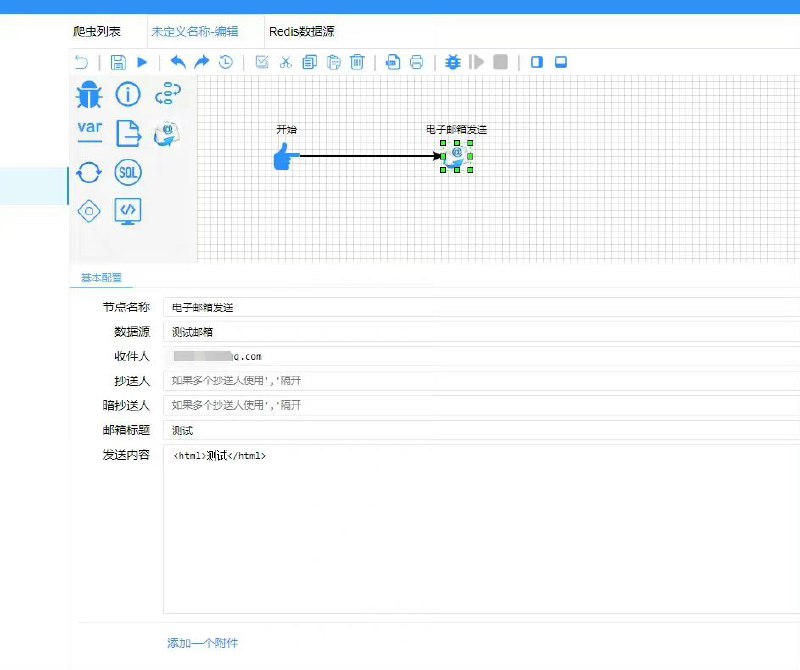Select all nodes via toolbar icon
Screen dimensions: 800x670
point(262,62)
